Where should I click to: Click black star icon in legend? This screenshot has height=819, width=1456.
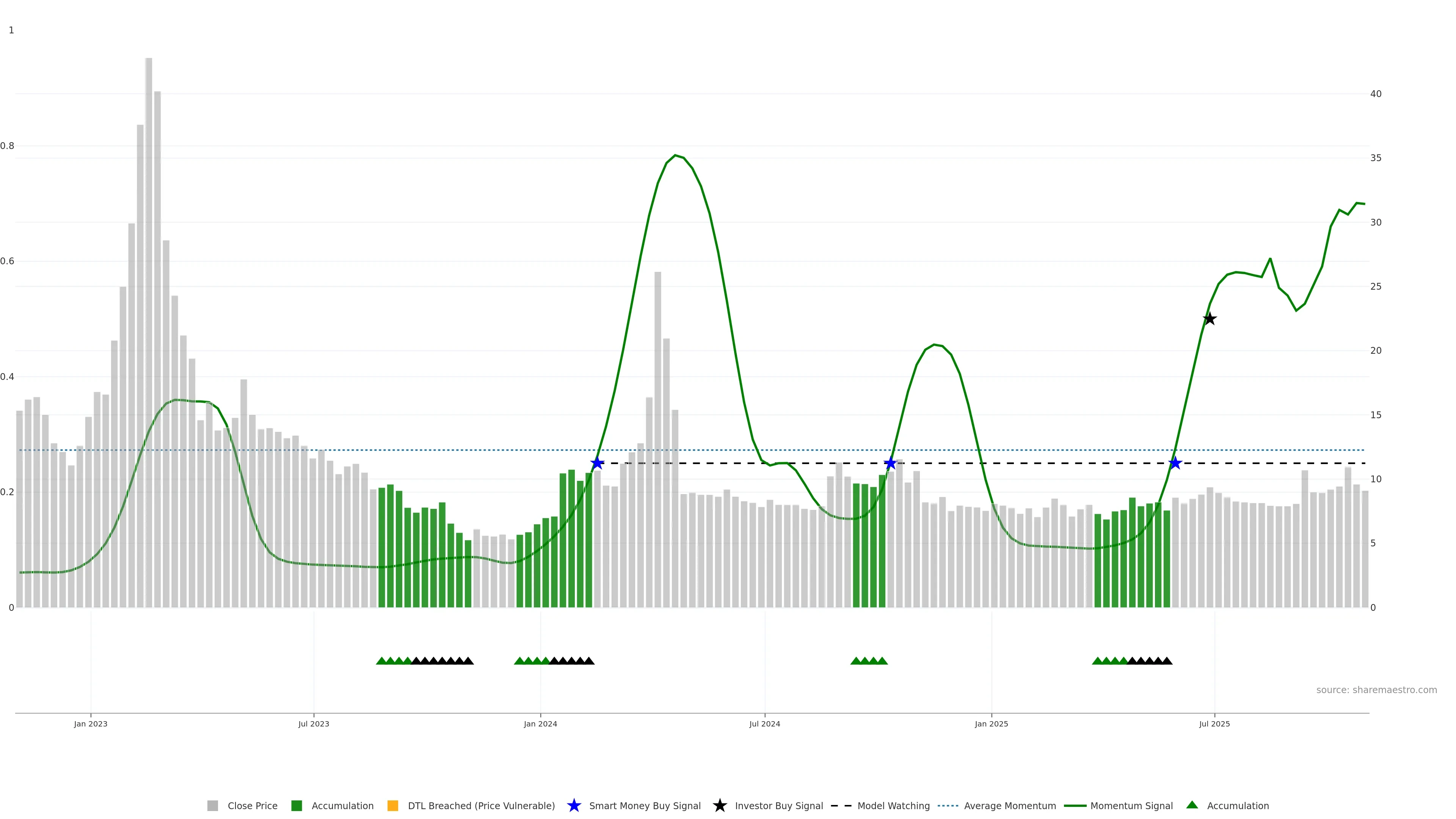pos(720,805)
